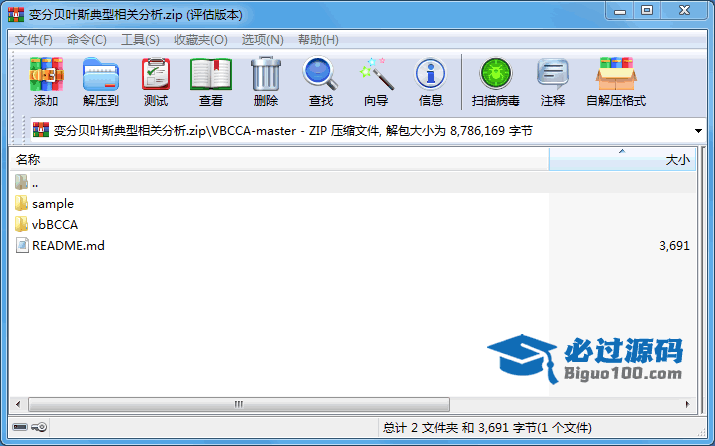Open the 帮助(H) menu
715x446 pixels.
[x=318, y=40]
